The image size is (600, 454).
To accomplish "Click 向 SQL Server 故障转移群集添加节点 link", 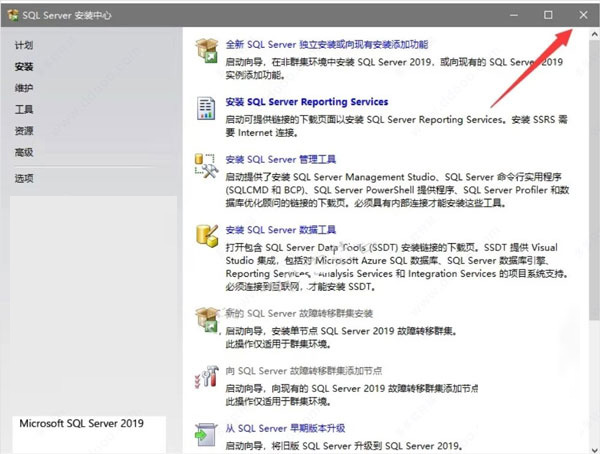I will 303,371.
